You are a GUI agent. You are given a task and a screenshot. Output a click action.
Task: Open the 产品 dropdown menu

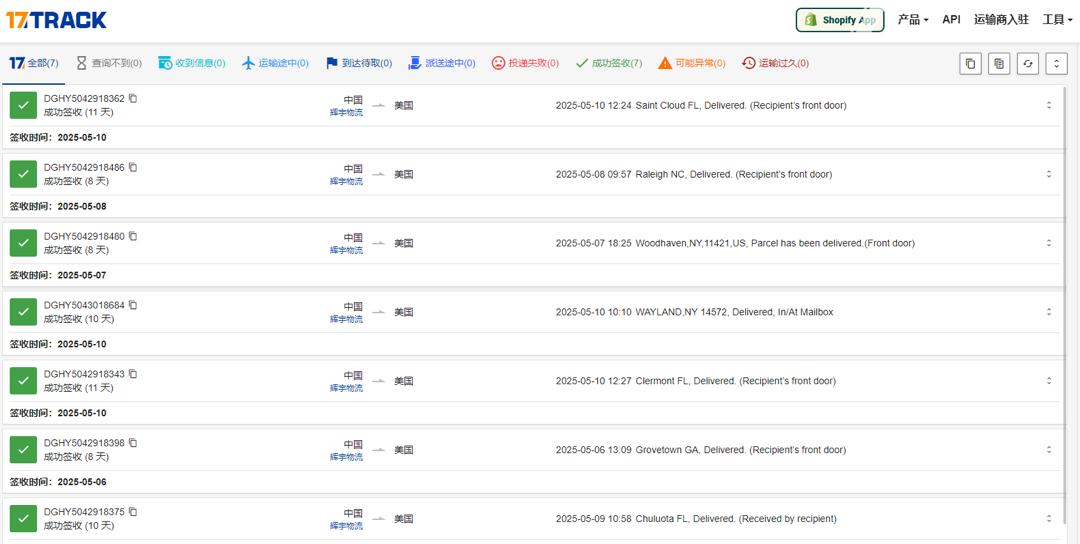pos(913,20)
